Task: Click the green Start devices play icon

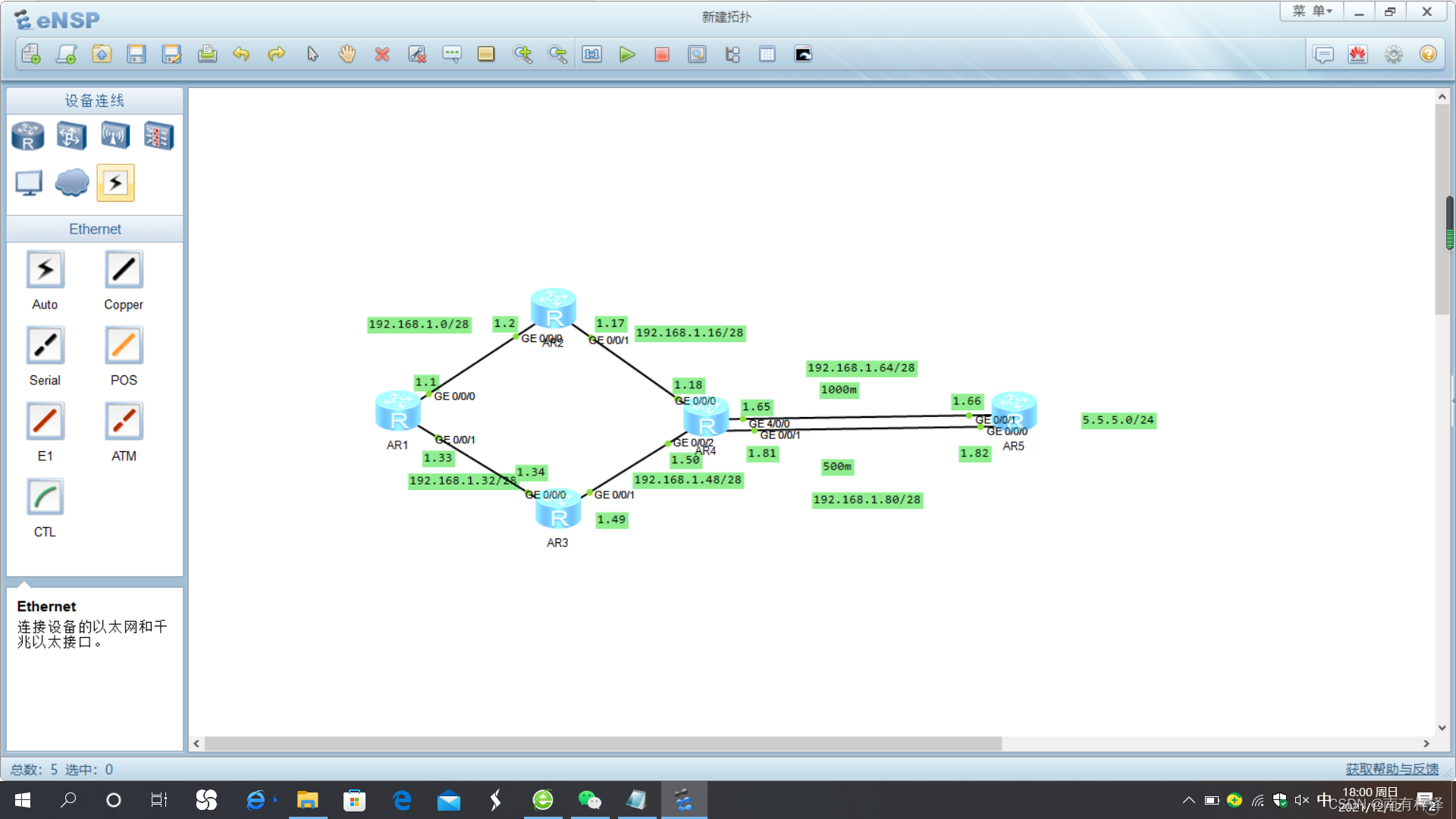Action: (627, 54)
